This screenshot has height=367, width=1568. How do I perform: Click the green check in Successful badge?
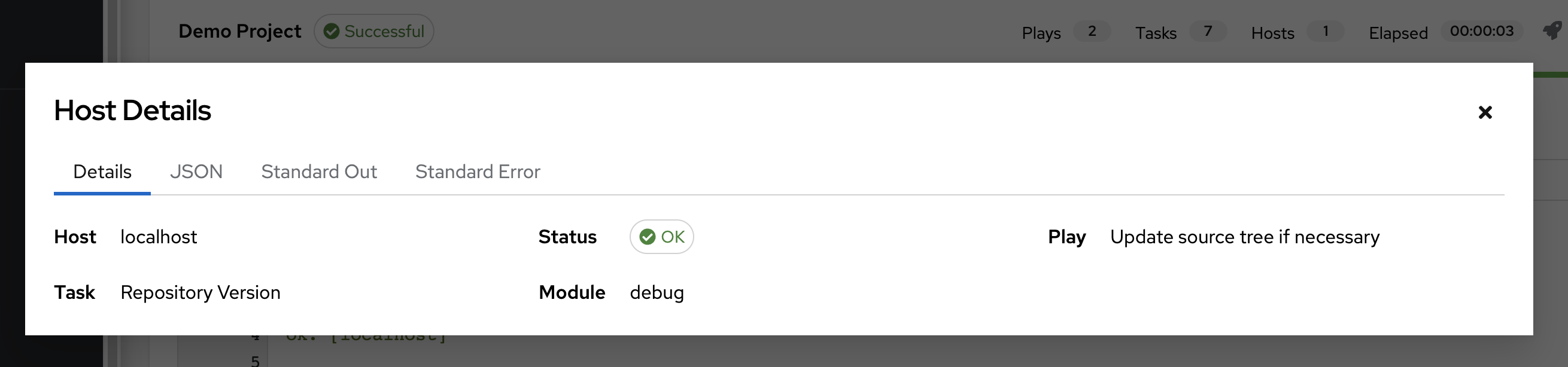331,31
